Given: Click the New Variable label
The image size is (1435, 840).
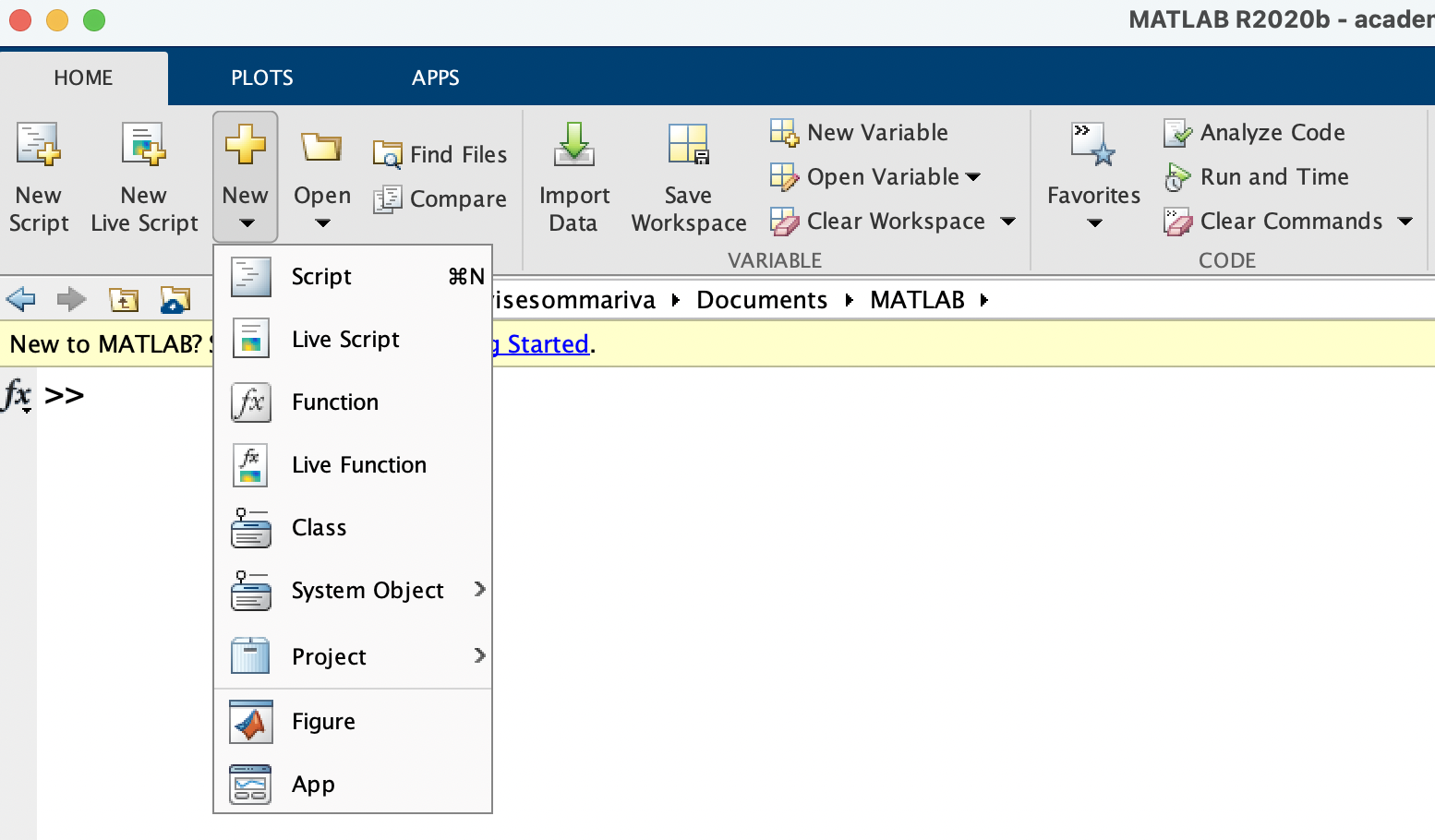Looking at the screenshot, I should (x=877, y=132).
